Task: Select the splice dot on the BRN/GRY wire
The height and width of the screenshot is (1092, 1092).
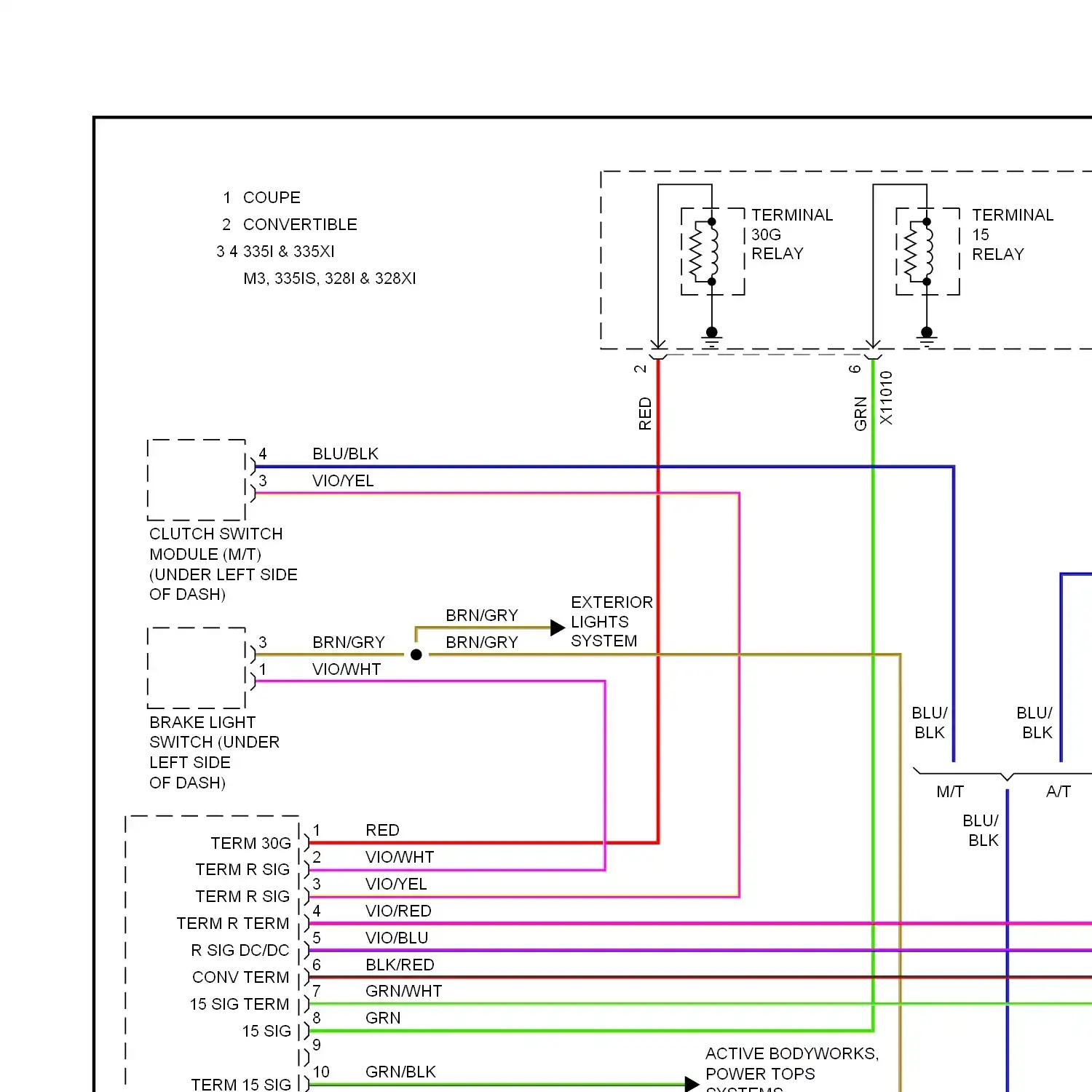Action: [416, 654]
